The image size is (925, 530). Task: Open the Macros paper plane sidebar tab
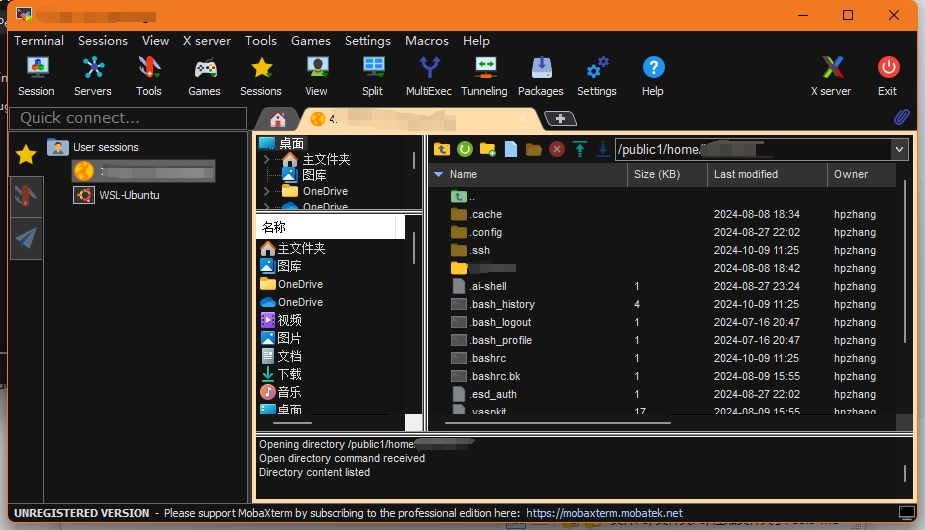pyautogui.click(x=26, y=238)
